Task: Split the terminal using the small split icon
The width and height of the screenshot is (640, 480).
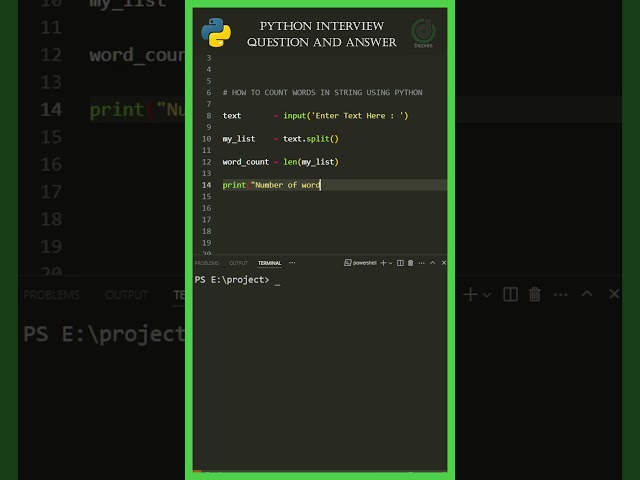Action: (x=400, y=263)
